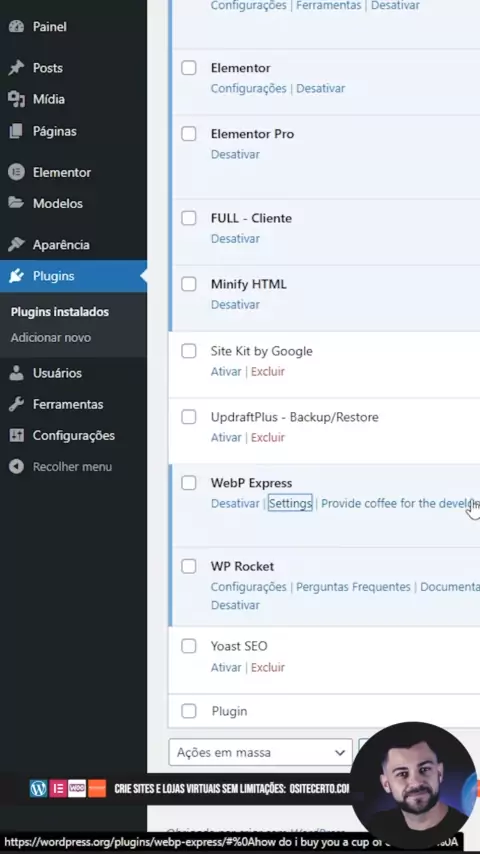Open the Usuários menu item
Viewport: 480px width, 854px height.
tap(57, 373)
